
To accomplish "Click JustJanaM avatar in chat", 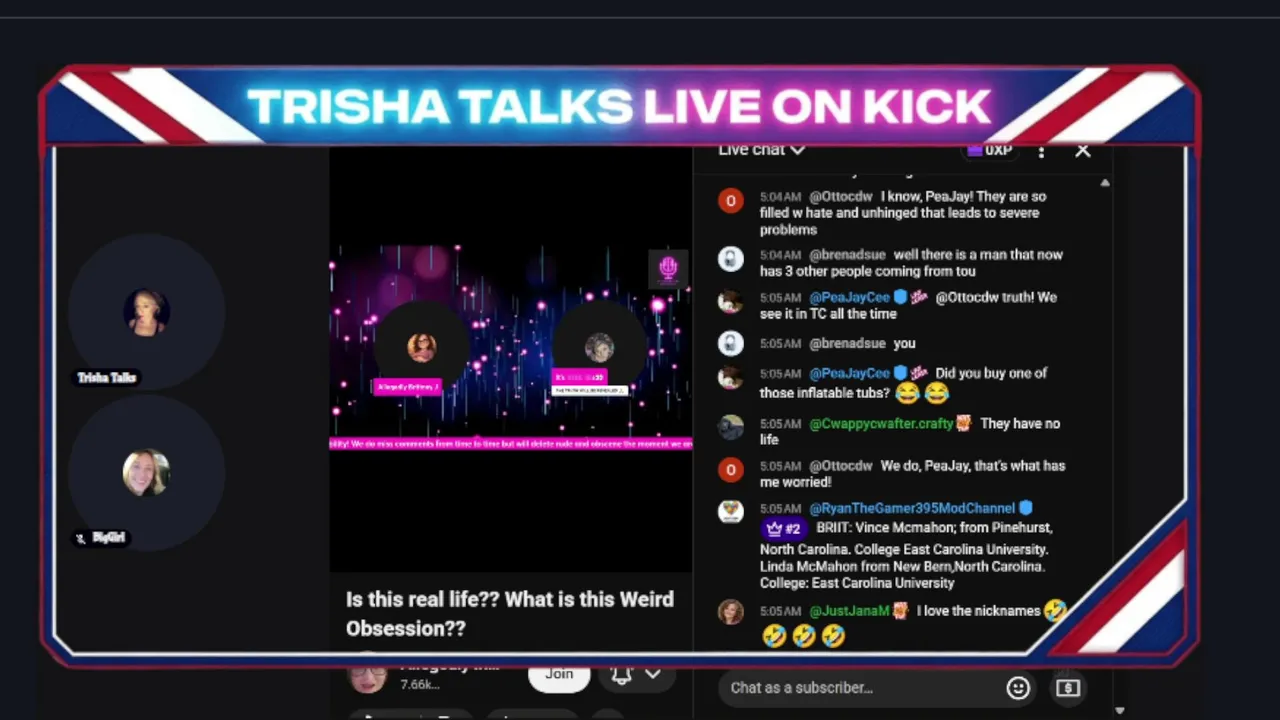I will pyautogui.click(x=731, y=611).
